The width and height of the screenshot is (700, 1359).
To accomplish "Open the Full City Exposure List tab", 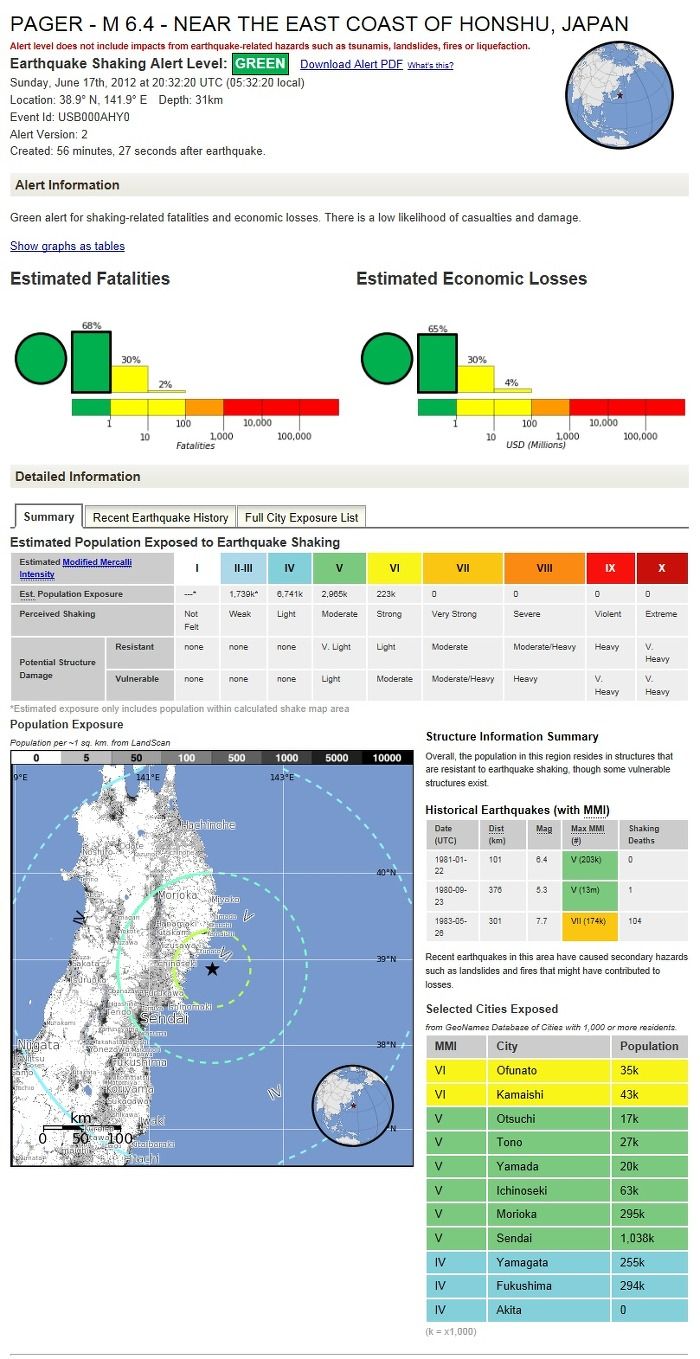I will 301,517.
